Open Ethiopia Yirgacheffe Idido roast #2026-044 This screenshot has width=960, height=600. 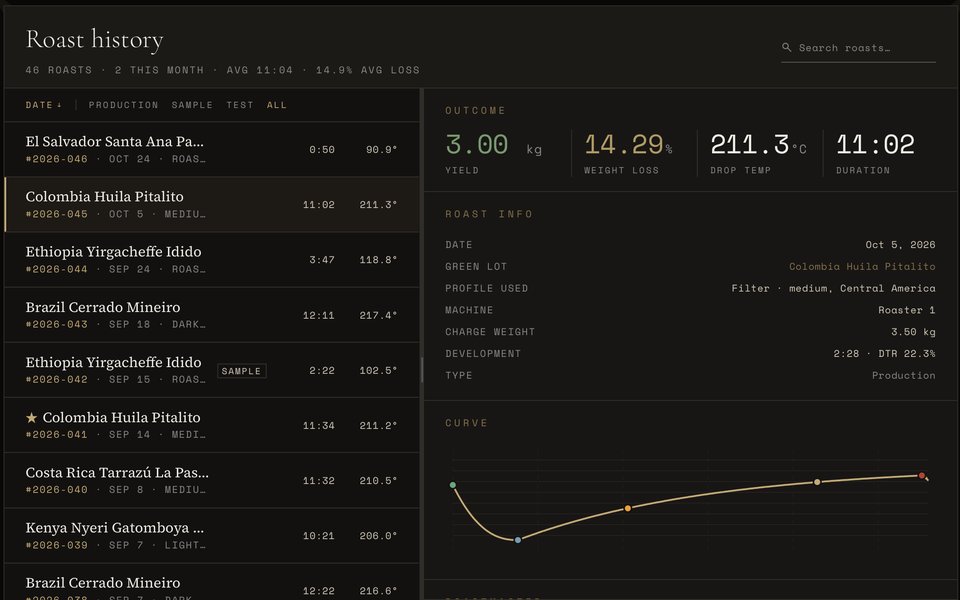point(212,260)
